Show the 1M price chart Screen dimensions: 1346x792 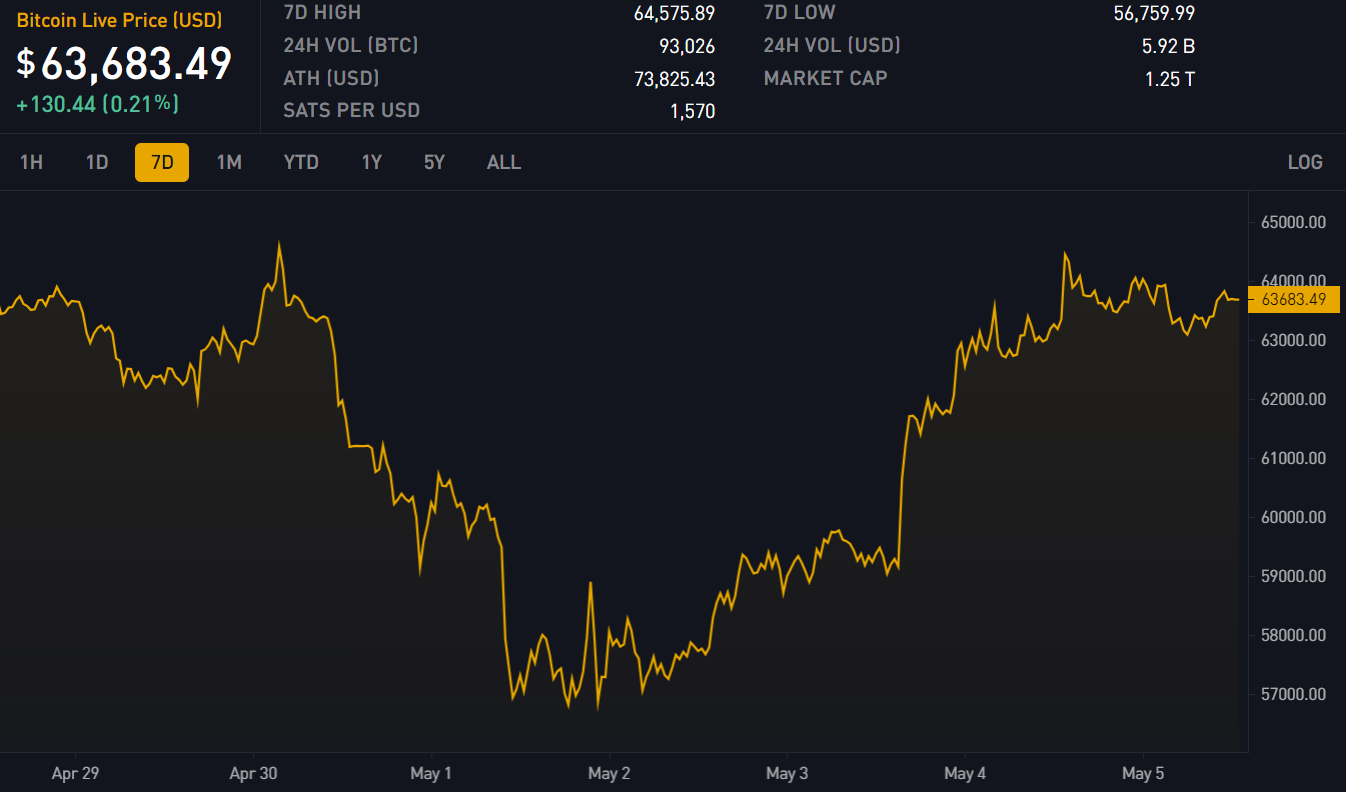click(229, 162)
